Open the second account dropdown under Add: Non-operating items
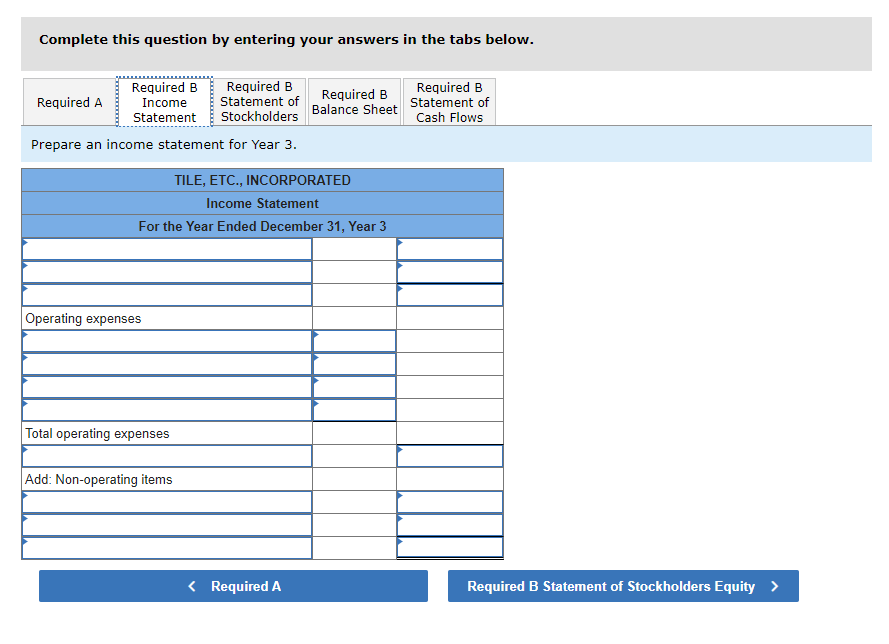This screenshot has height=644, width=889. pyautogui.click(x=167, y=525)
